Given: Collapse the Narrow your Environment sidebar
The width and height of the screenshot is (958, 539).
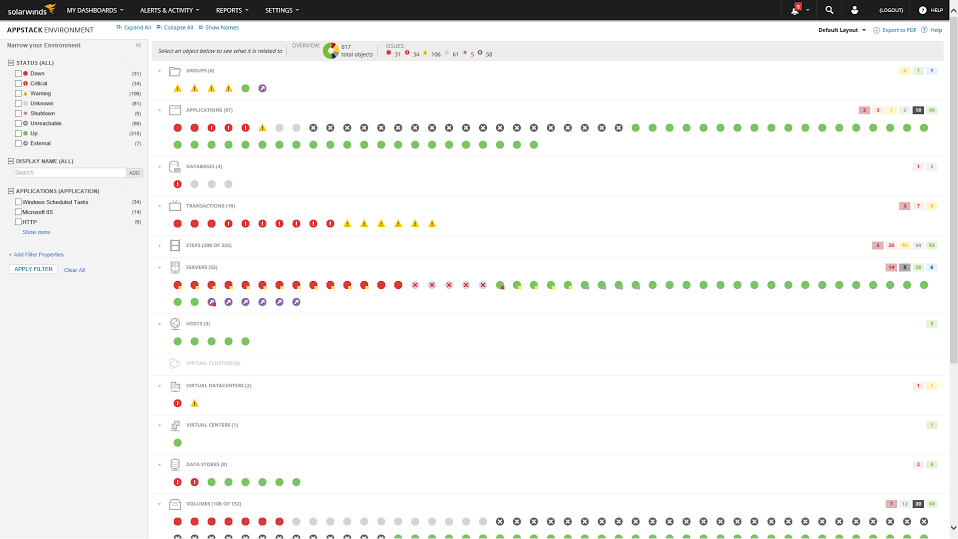Looking at the screenshot, I should coord(139,45).
